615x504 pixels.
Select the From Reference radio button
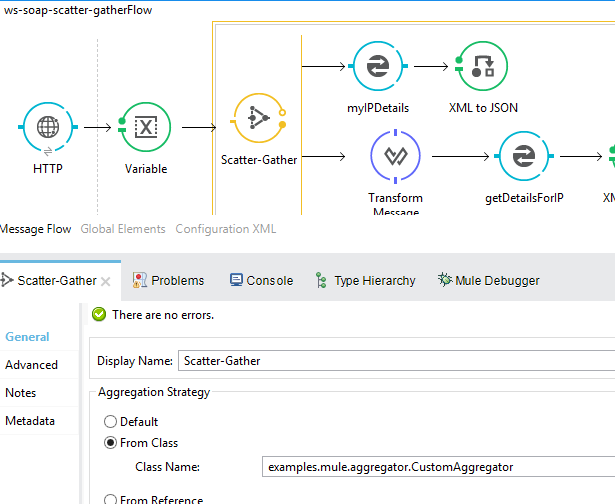111,500
